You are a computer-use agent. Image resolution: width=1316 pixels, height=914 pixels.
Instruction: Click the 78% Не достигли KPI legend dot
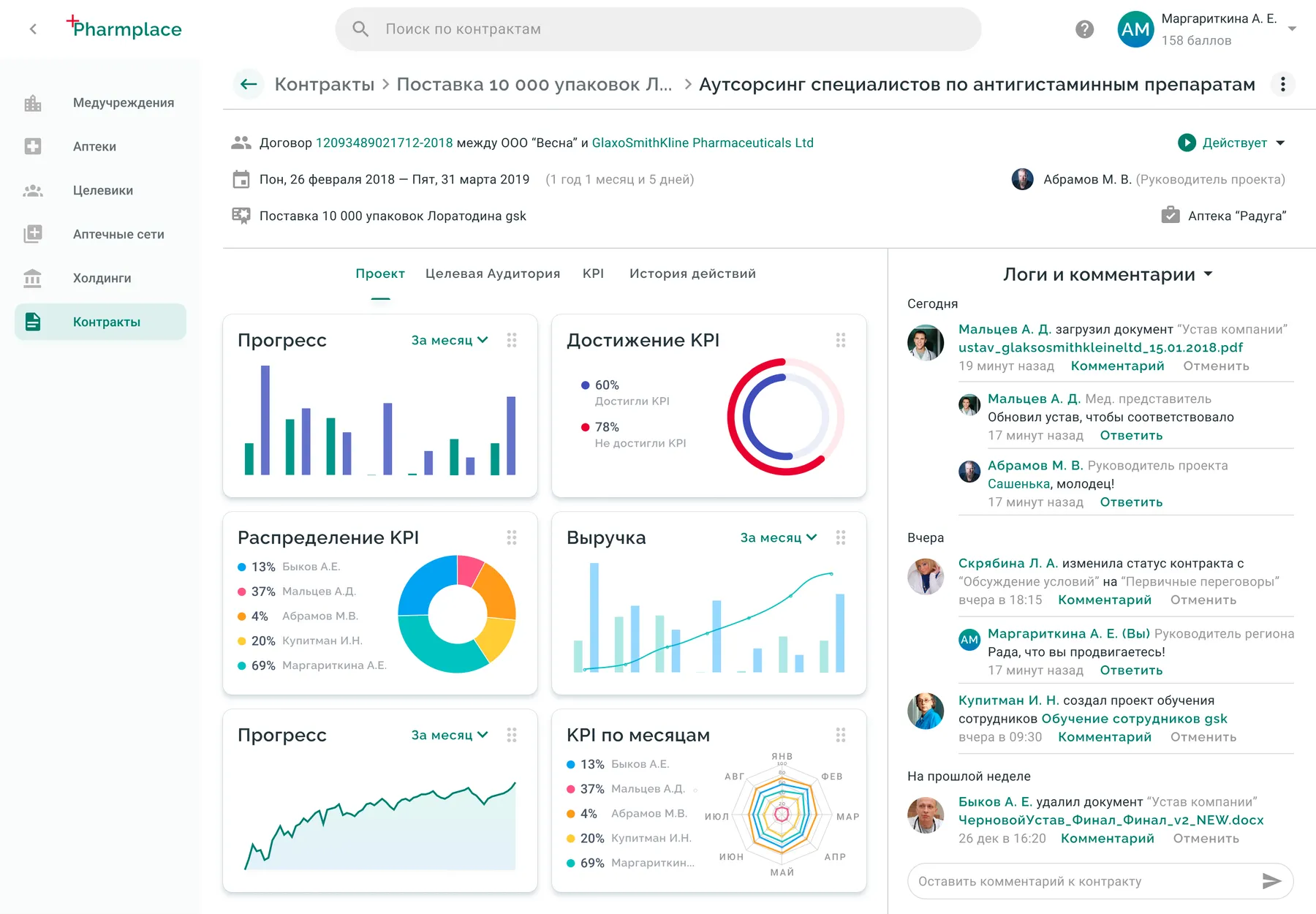(x=585, y=427)
